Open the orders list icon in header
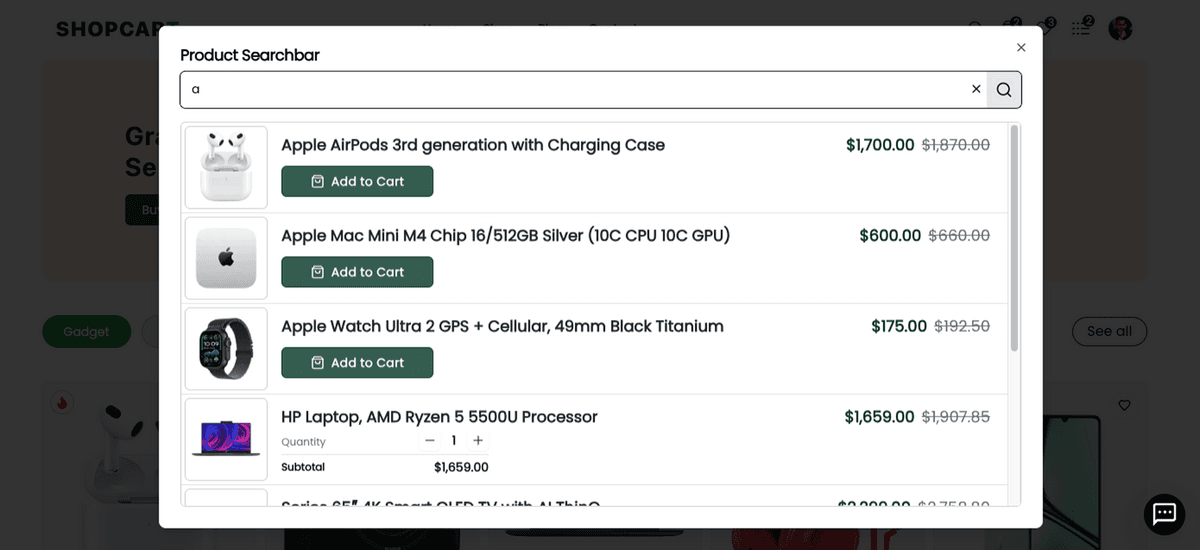The width and height of the screenshot is (1200, 550). (x=1081, y=28)
